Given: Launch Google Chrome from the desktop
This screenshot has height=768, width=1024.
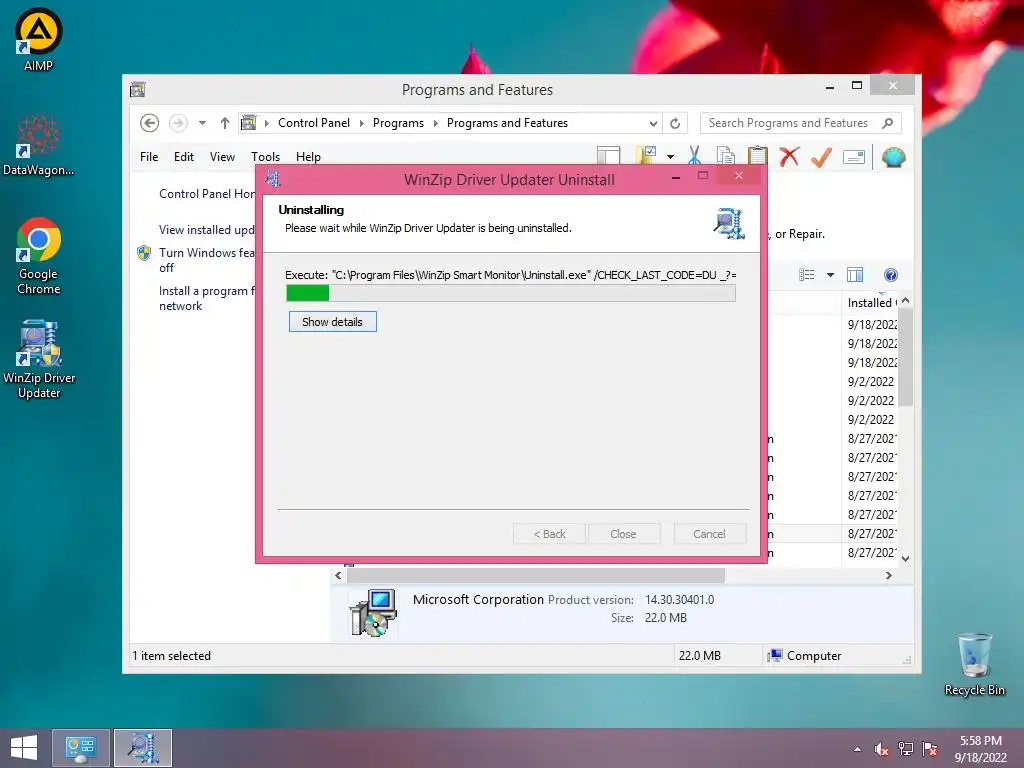Looking at the screenshot, I should (x=39, y=256).
